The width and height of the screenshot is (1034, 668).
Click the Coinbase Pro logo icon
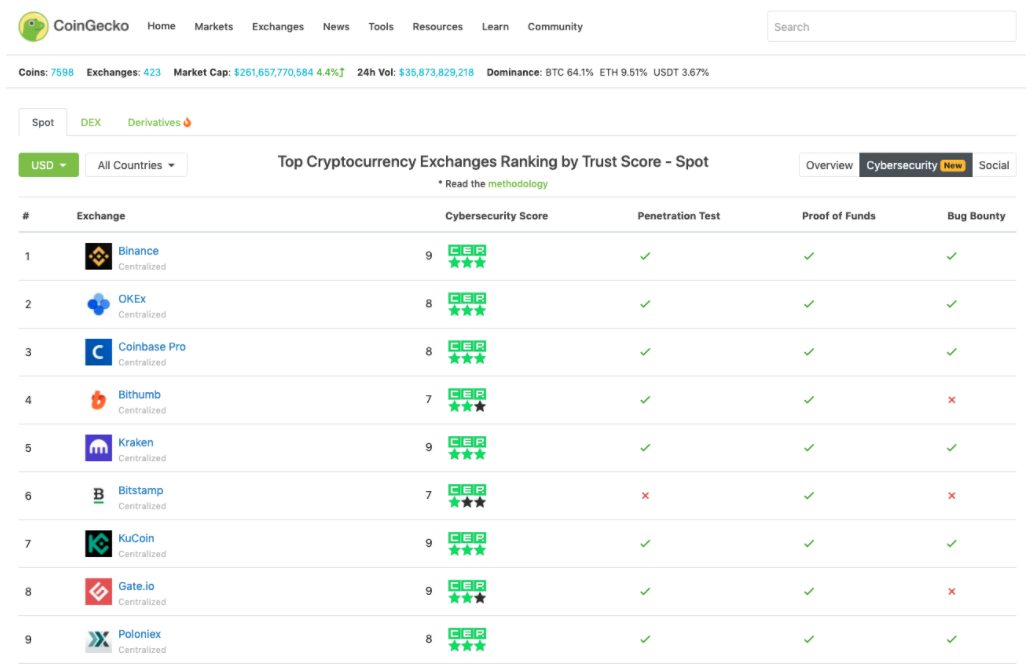click(x=98, y=352)
